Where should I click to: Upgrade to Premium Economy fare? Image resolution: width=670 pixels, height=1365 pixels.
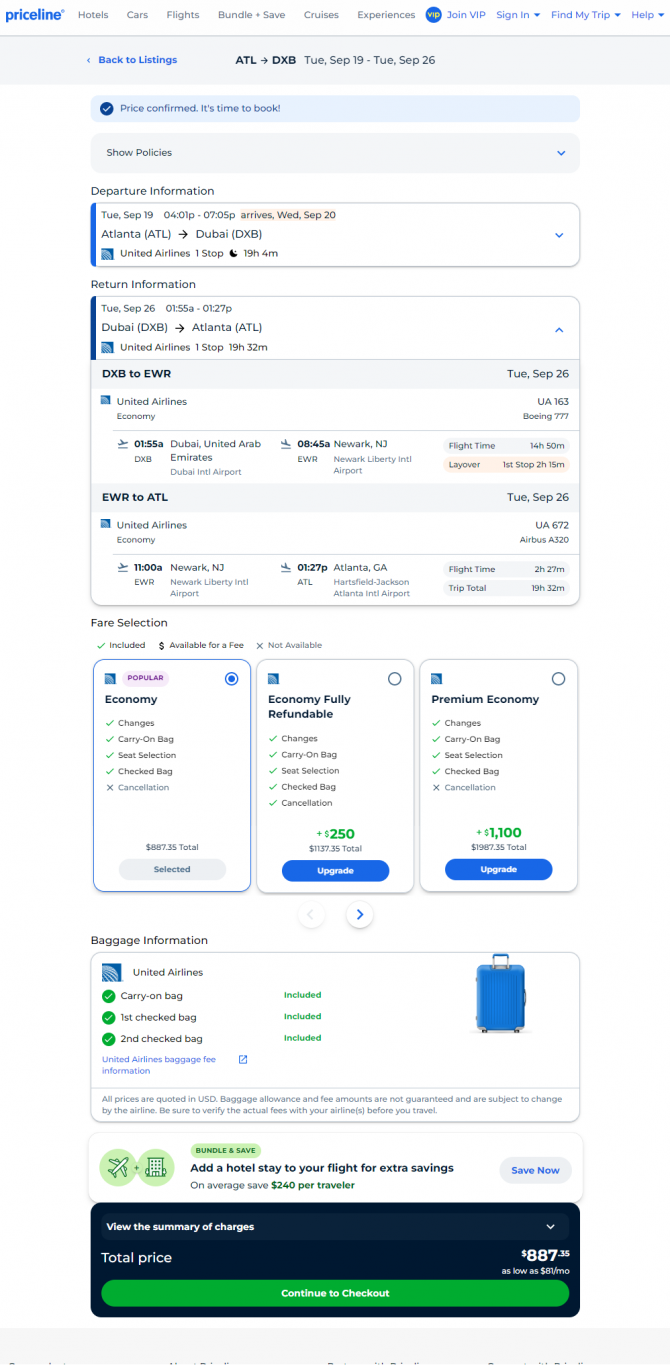click(x=498, y=870)
